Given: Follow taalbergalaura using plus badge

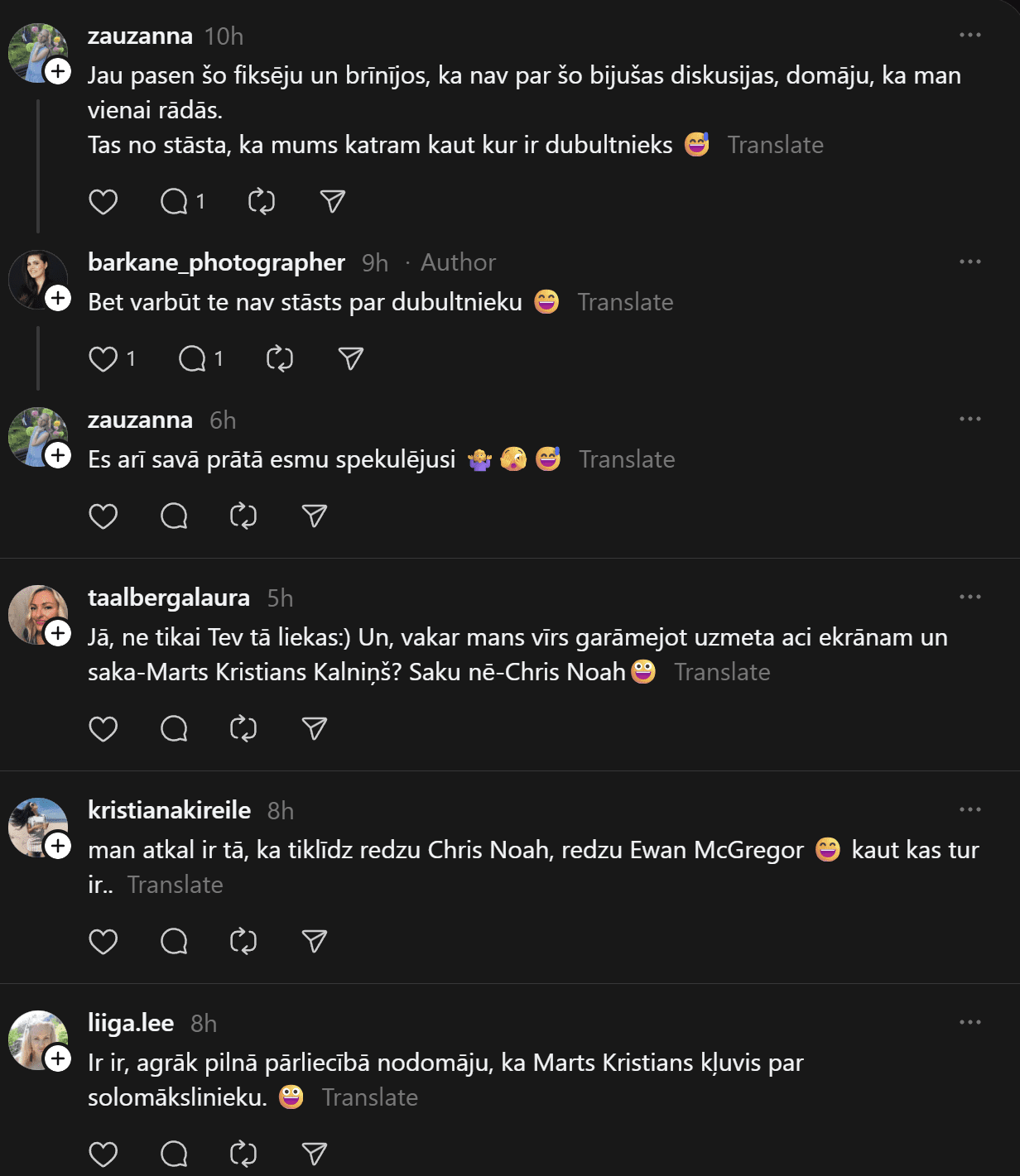Looking at the screenshot, I should pyautogui.click(x=58, y=633).
